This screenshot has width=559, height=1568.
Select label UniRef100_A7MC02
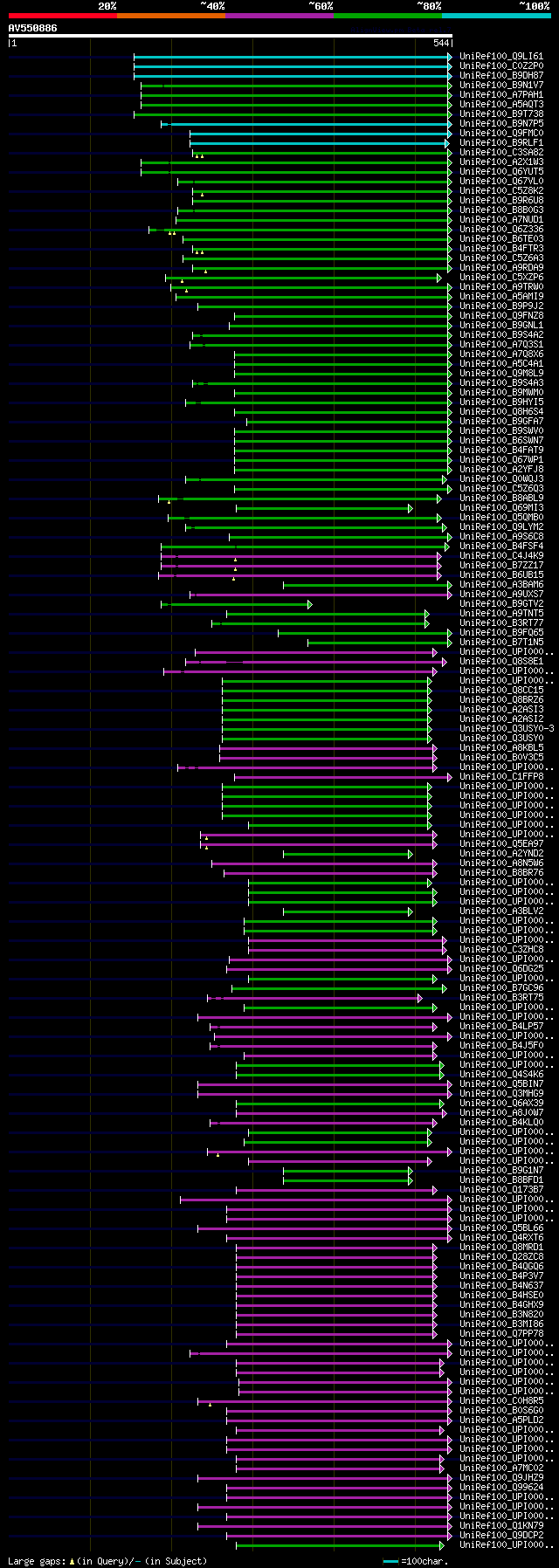(x=501, y=1468)
